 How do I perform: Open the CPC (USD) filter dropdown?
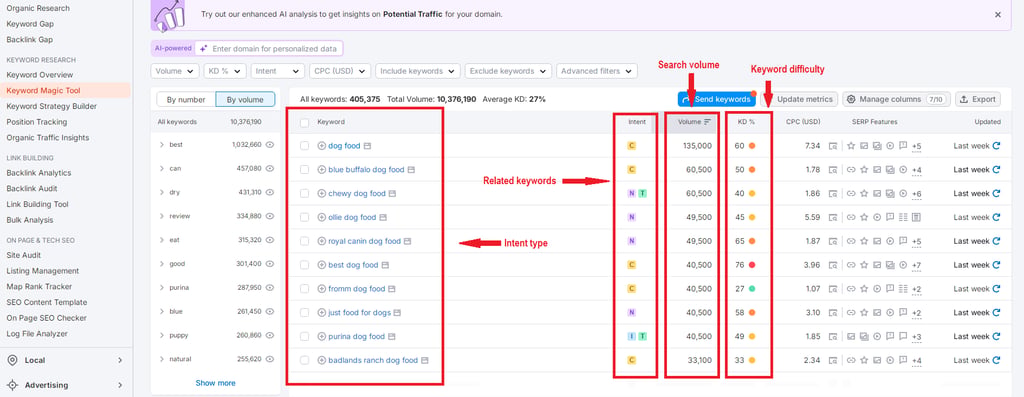coord(340,71)
